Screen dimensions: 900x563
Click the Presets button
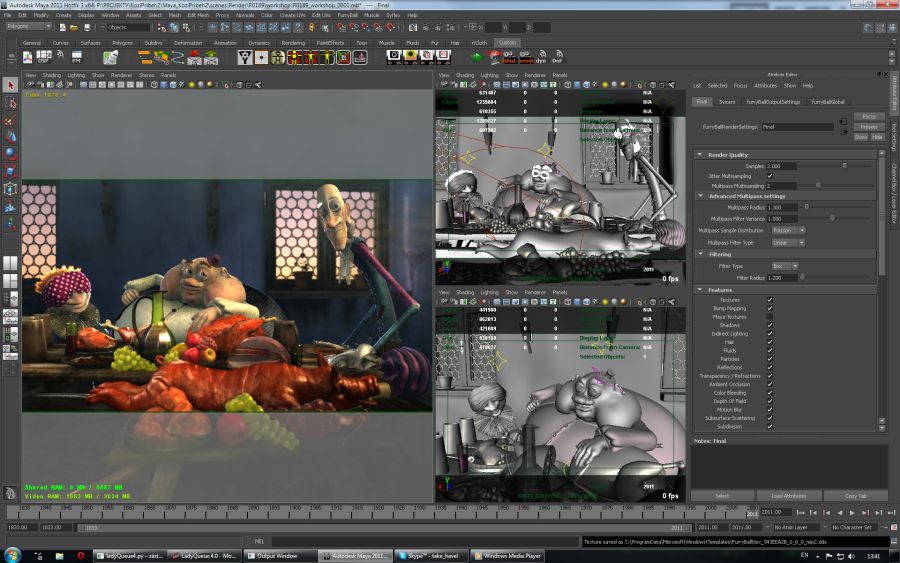[869, 127]
